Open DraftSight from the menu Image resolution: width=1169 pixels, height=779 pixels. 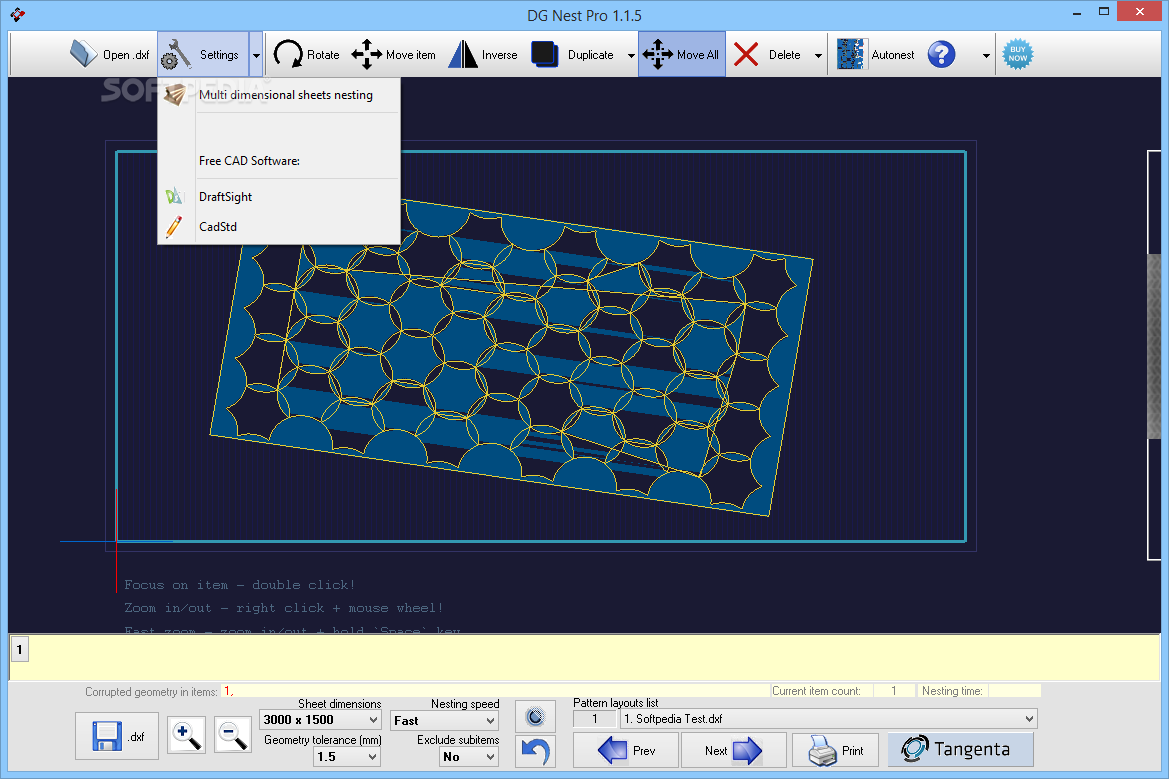pos(279,197)
